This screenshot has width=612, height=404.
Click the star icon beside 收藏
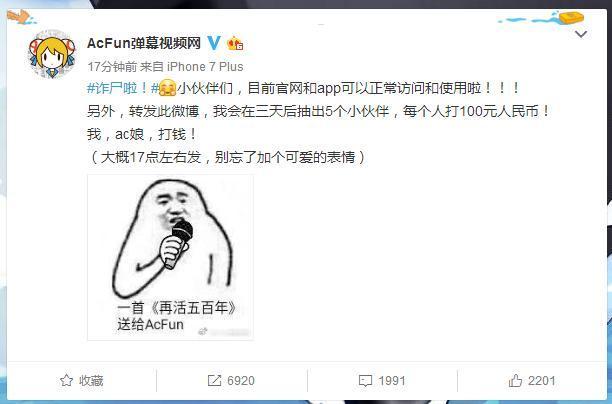[x=66, y=381]
